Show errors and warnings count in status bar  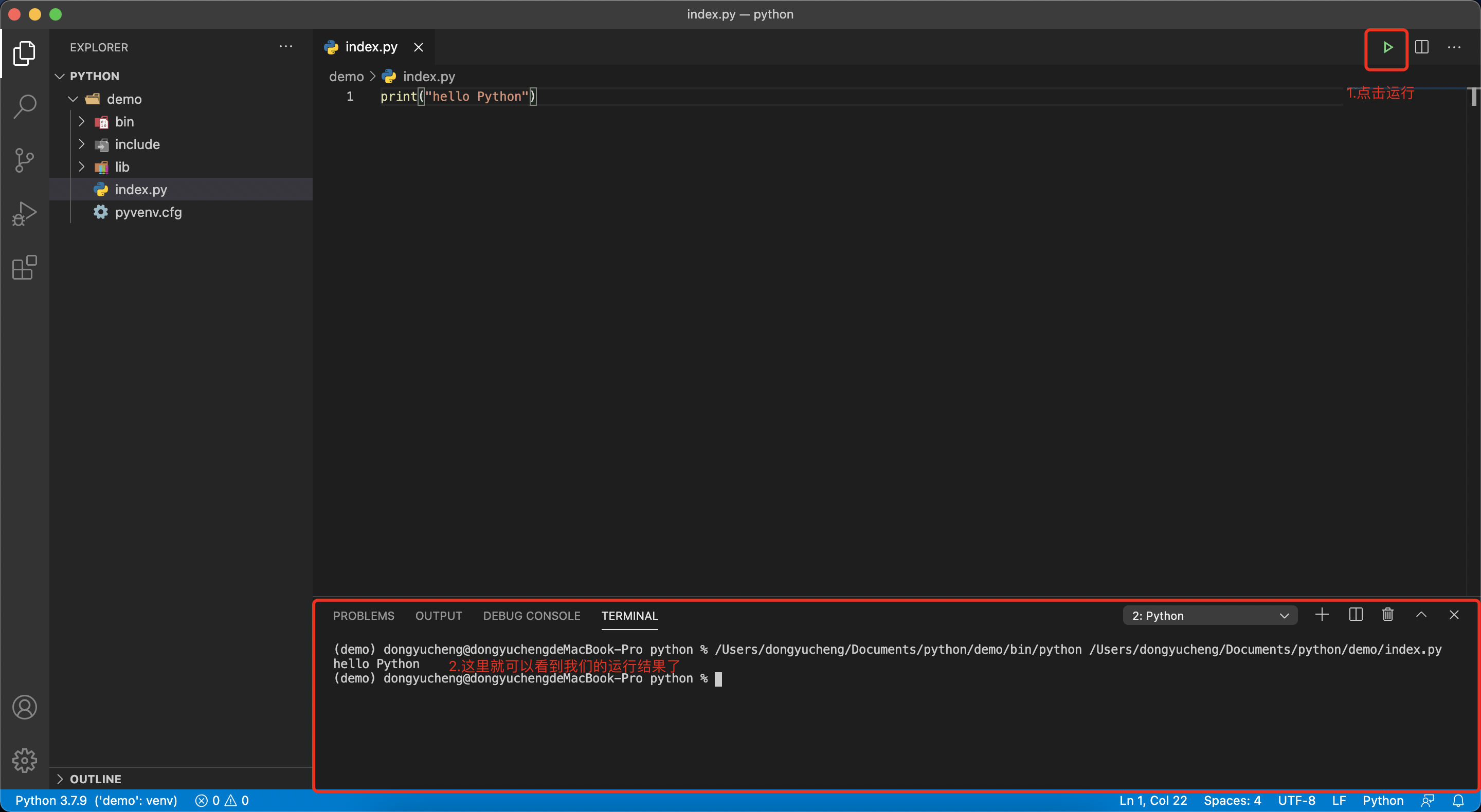click(222, 801)
